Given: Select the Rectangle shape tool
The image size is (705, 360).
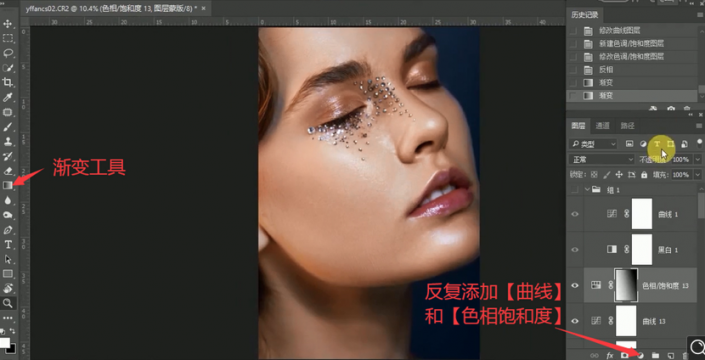Looking at the screenshot, I should [8, 274].
